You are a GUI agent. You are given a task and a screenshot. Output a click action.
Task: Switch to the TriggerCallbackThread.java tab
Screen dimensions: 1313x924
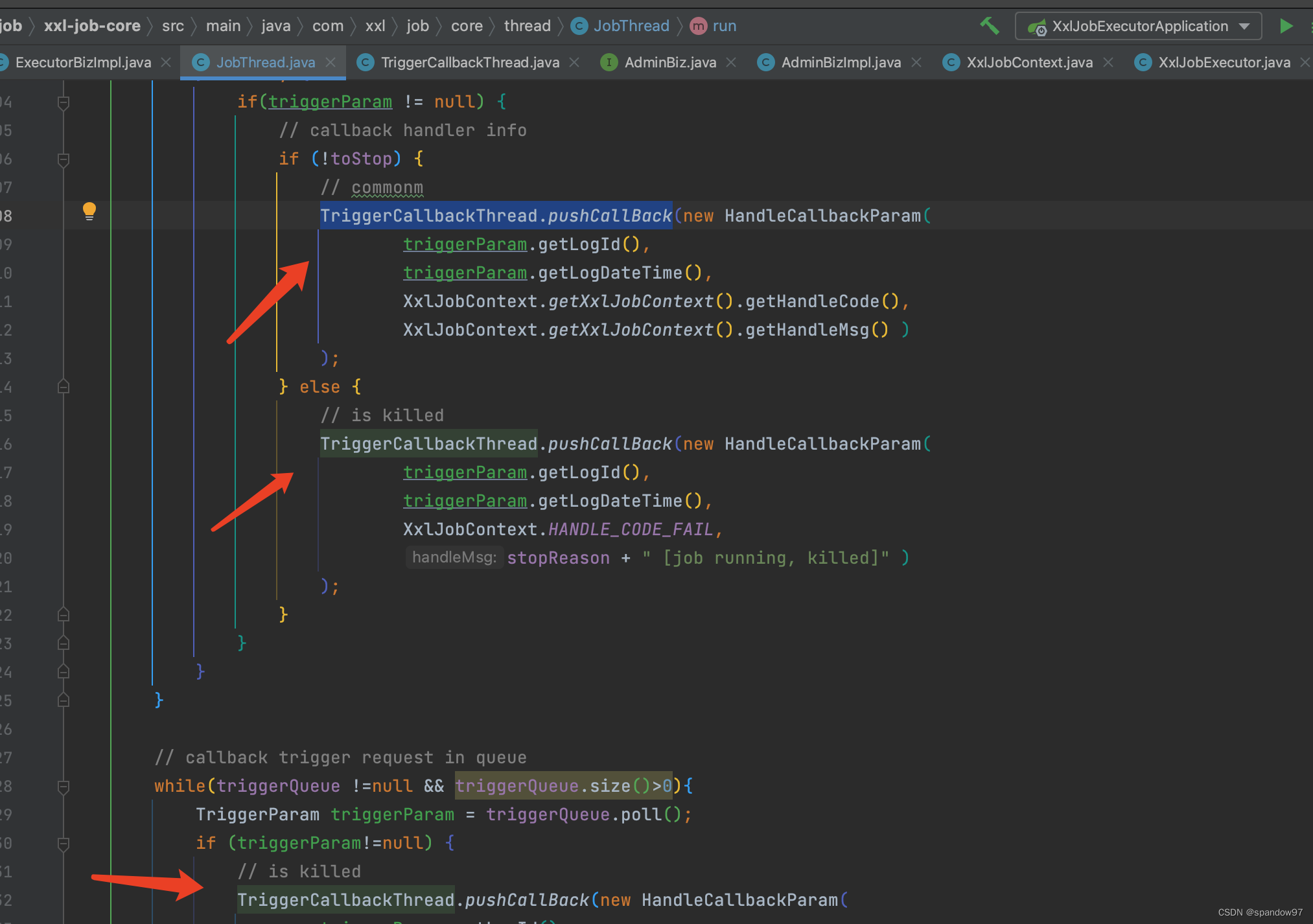469,62
